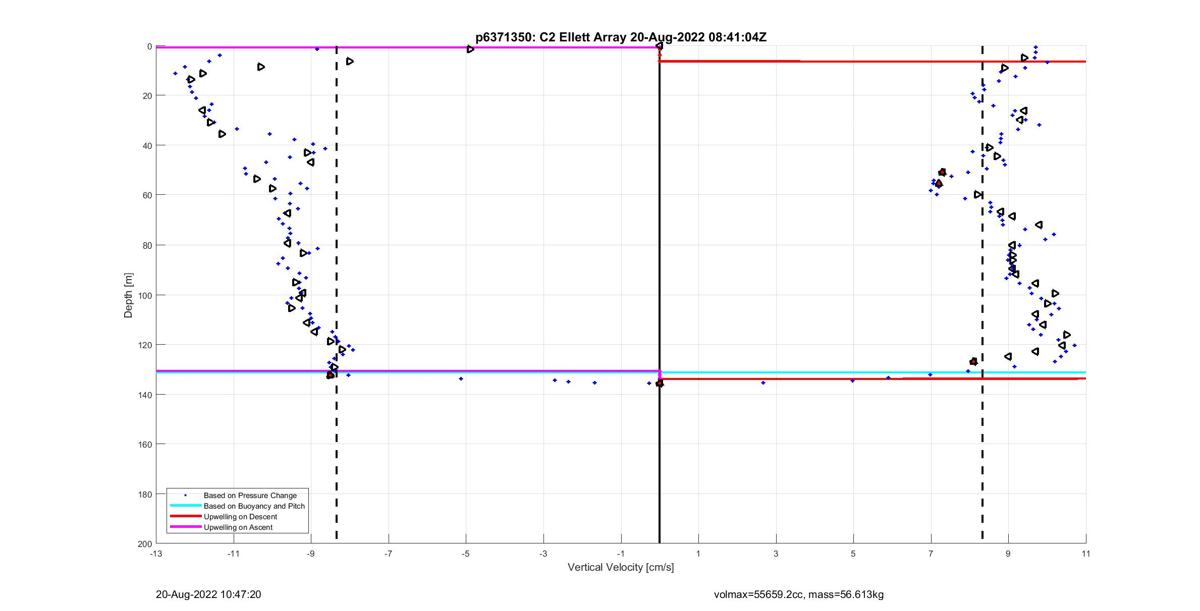Click x-axis tick label '-13'
The width and height of the screenshot is (1200, 611).
click(156, 553)
